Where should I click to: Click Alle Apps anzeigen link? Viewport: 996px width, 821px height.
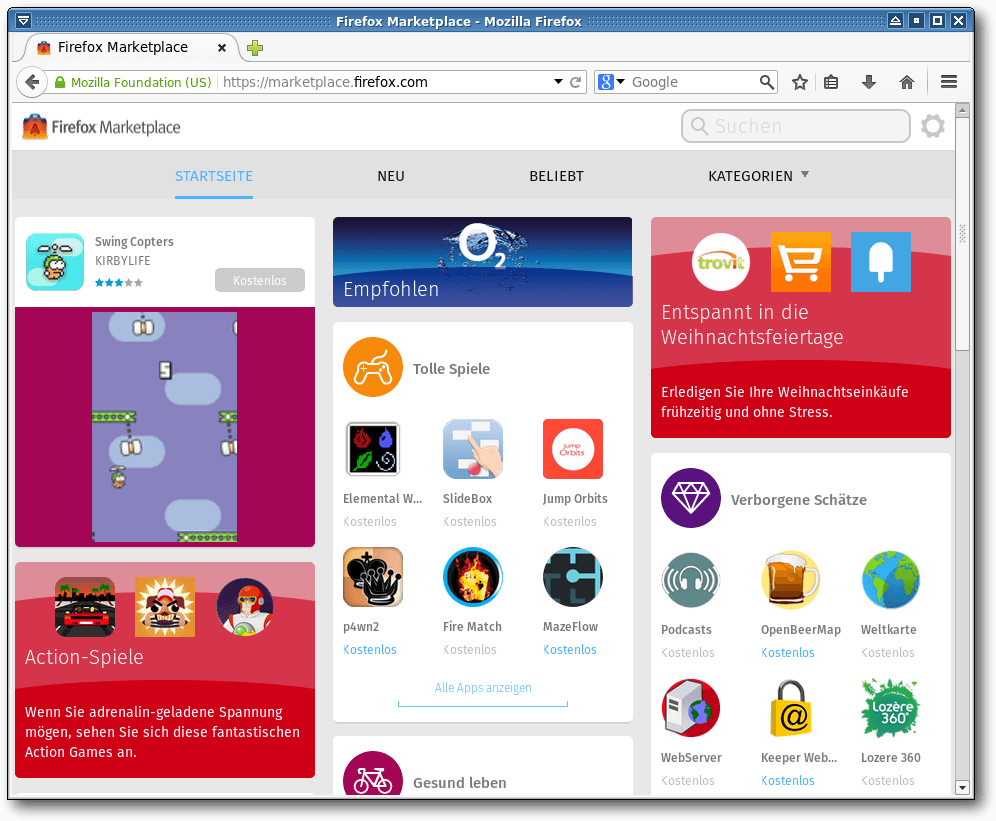483,688
